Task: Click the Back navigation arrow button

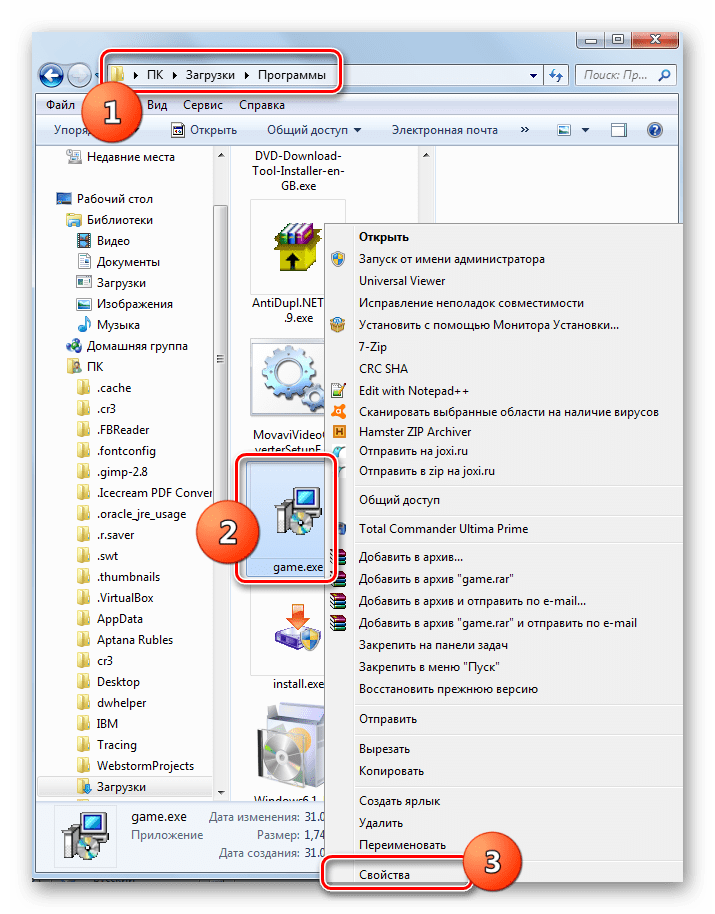Action: (52, 75)
